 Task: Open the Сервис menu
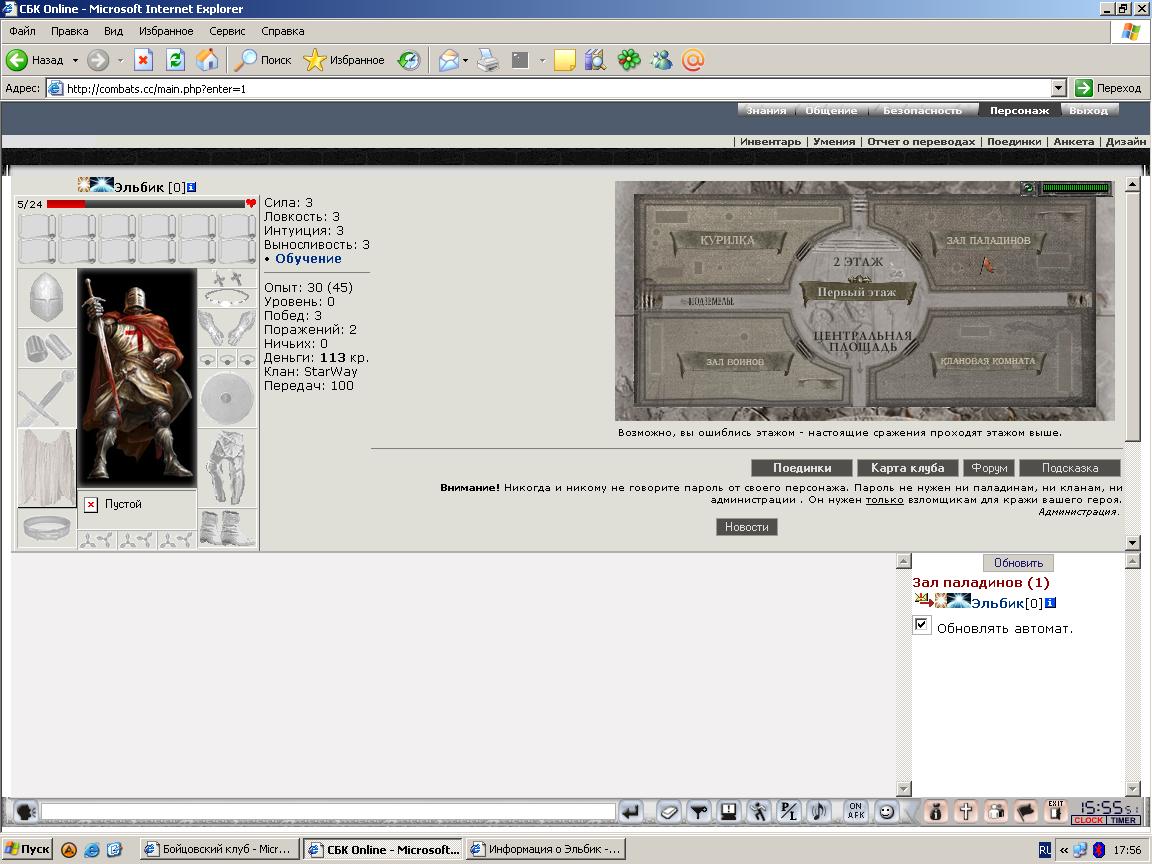tap(227, 31)
